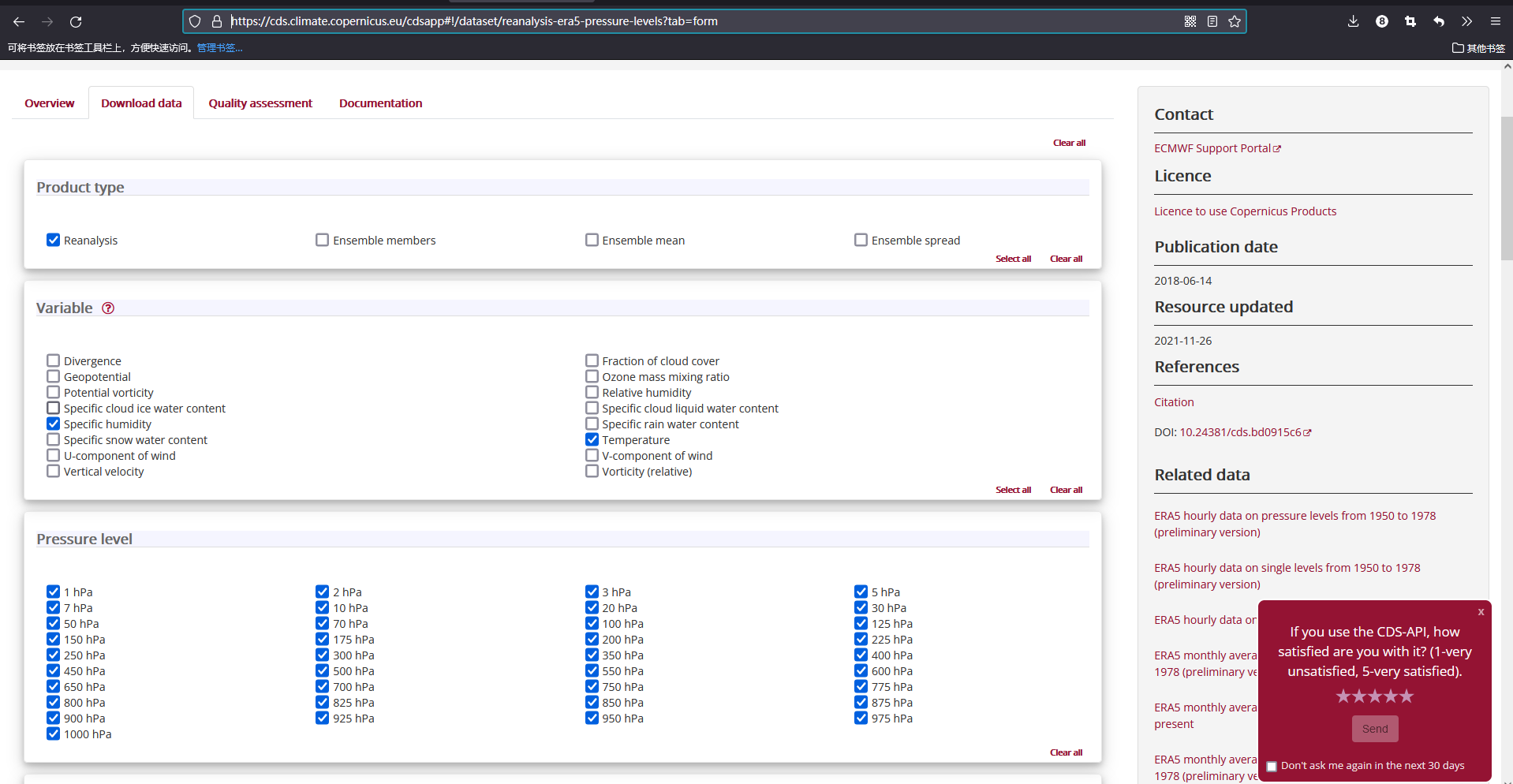The image size is (1513, 784).
Task: Reload the current page
Action: (76, 22)
